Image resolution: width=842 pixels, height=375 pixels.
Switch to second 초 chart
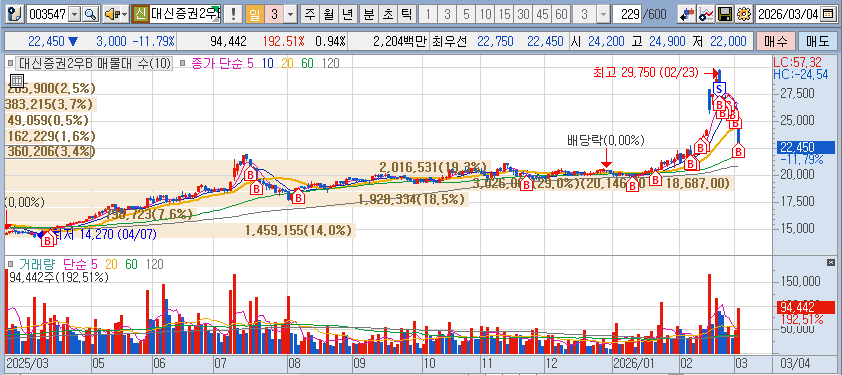[x=387, y=15]
